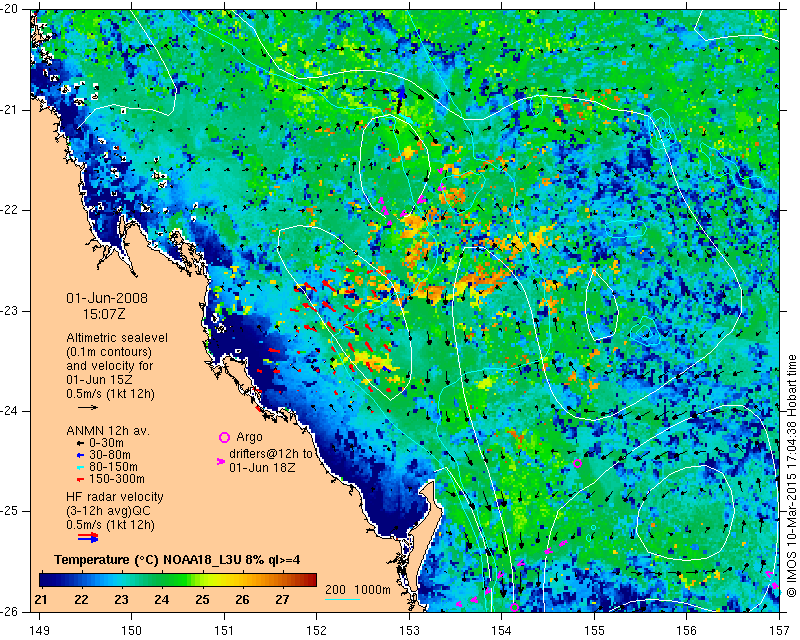Click the '(0.1m contours)' text
The image size is (800, 640).
pos(109,352)
